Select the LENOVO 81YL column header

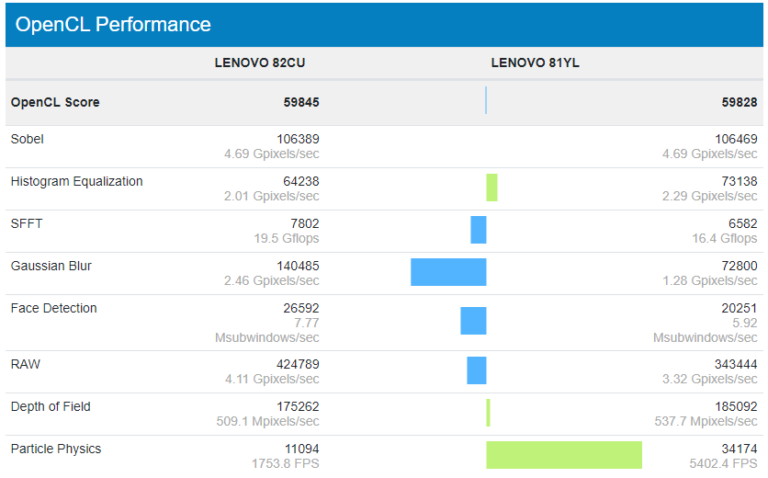point(535,63)
